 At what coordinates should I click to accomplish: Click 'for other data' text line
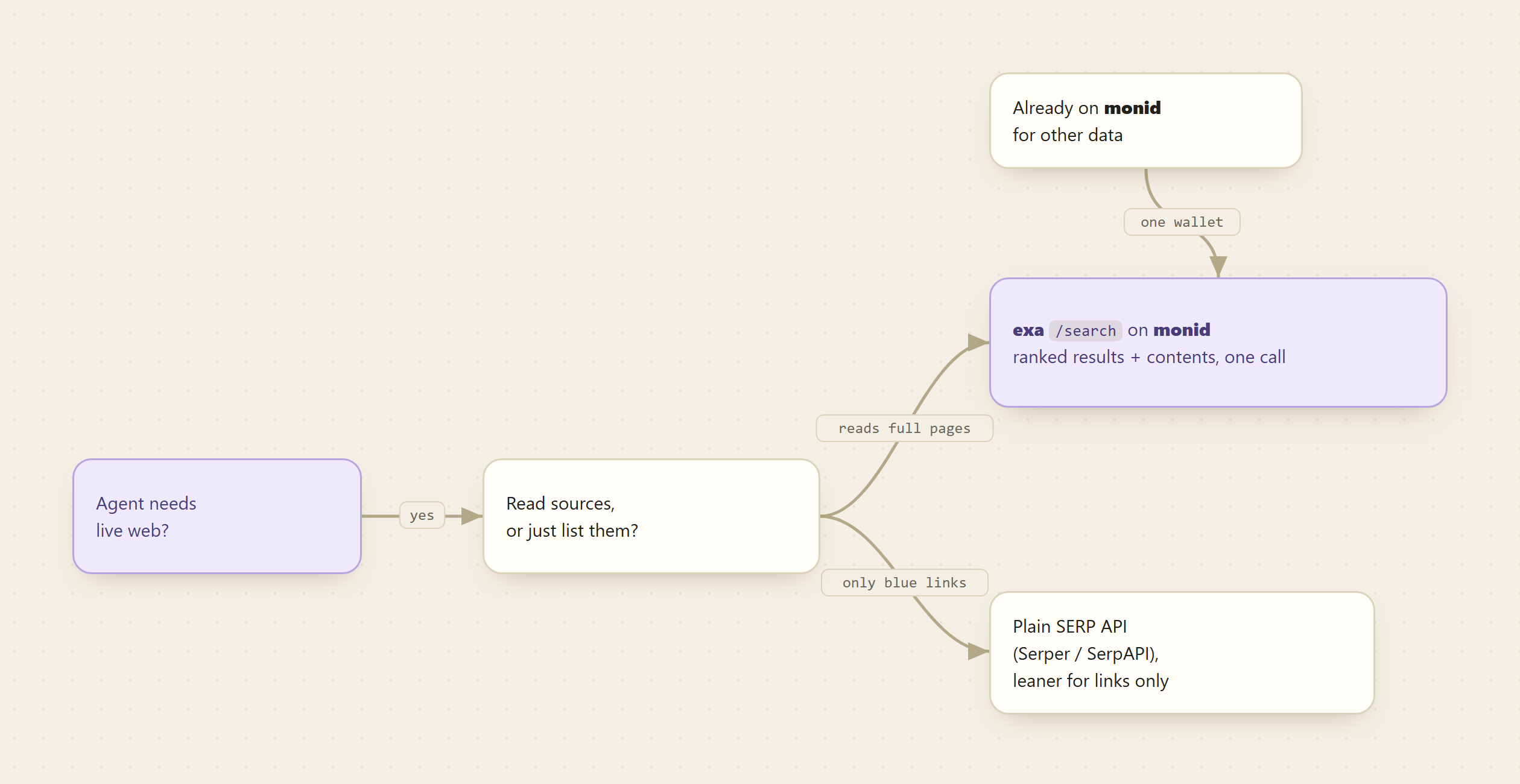tap(1068, 134)
